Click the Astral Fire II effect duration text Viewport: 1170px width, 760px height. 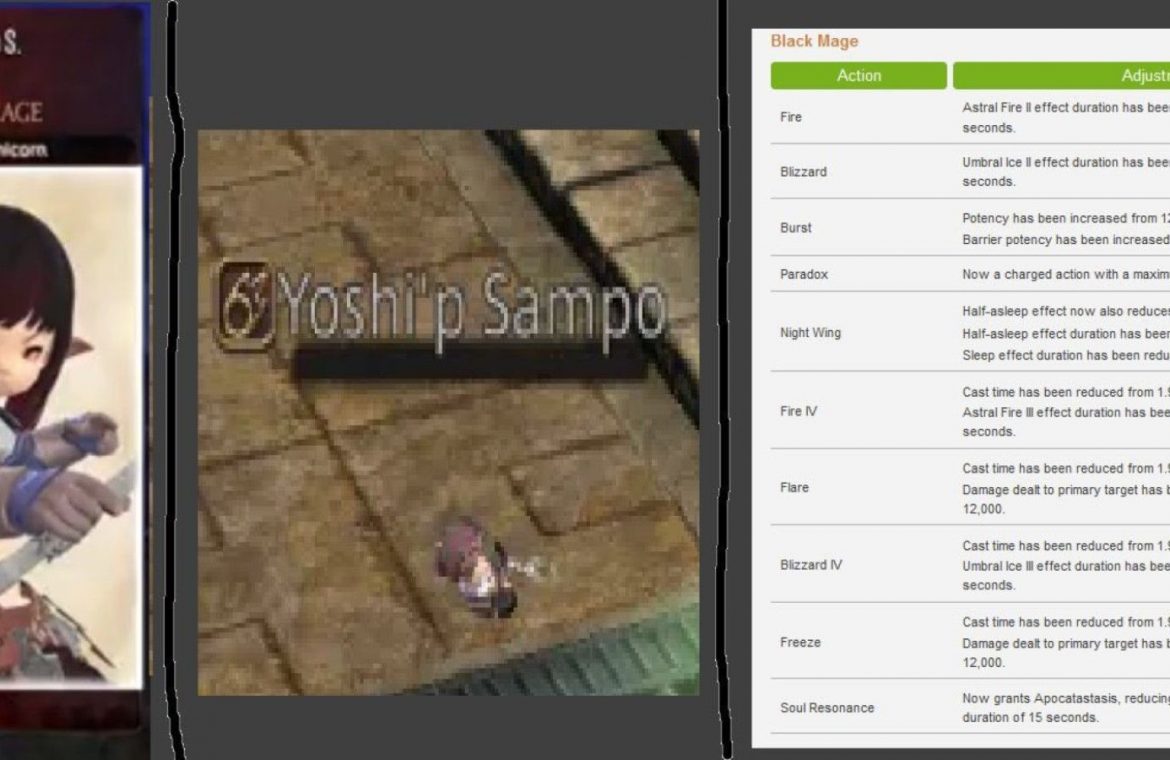(1066, 117)
